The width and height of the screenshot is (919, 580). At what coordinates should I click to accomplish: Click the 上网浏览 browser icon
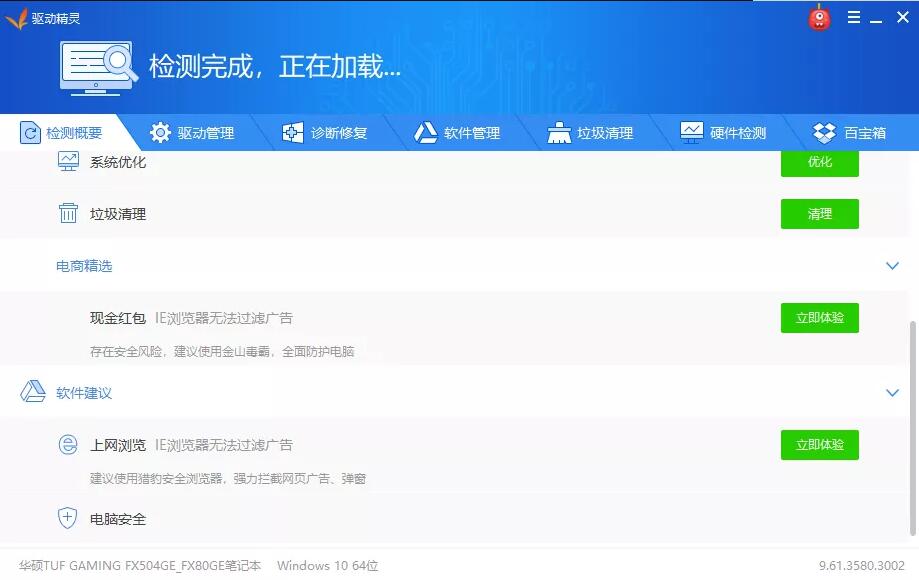[x=68, y=445]
